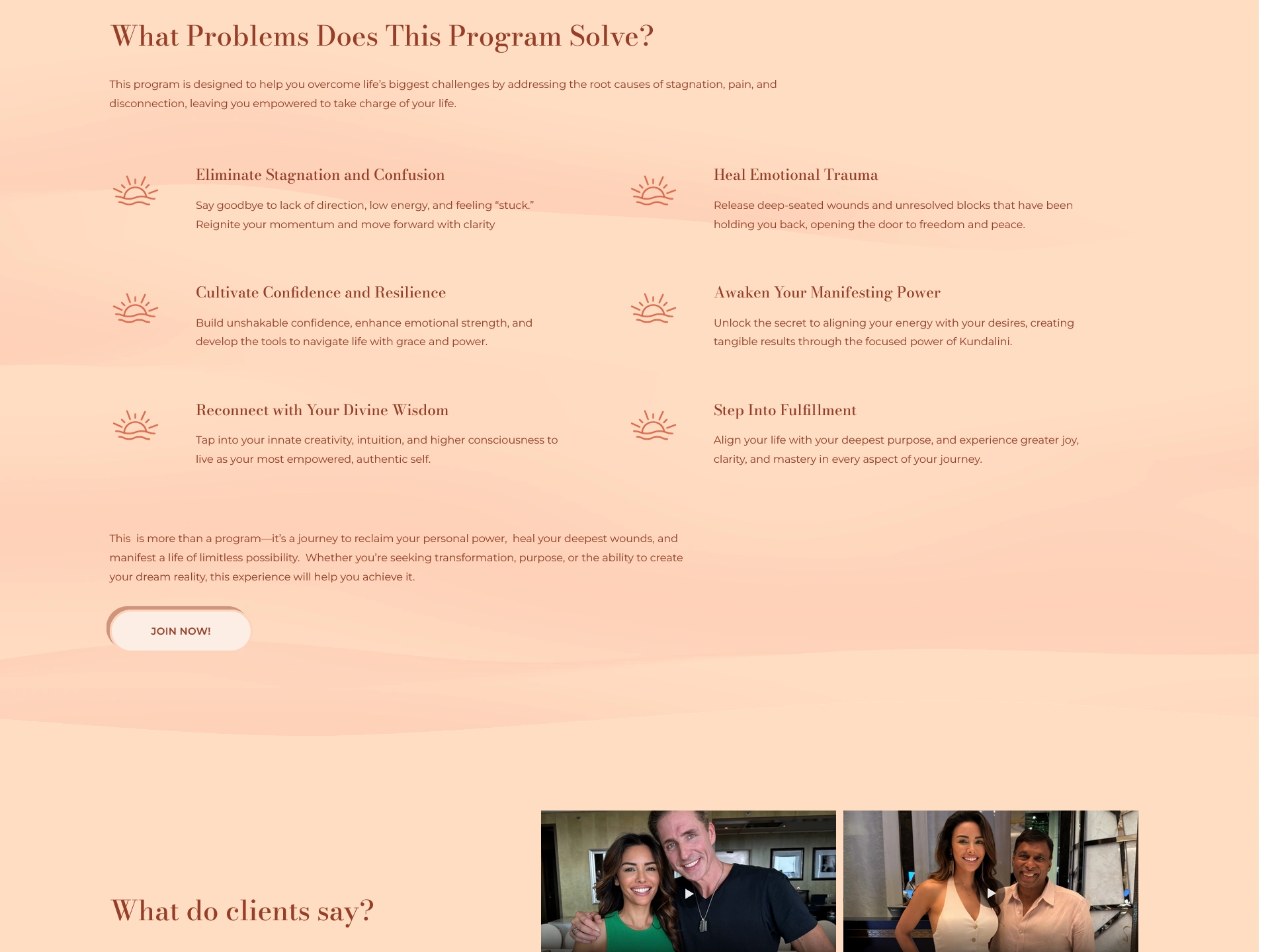Click the Reconnect with Your Divine Wisdom heading
1270x952 pixels.
click(322, 410)
